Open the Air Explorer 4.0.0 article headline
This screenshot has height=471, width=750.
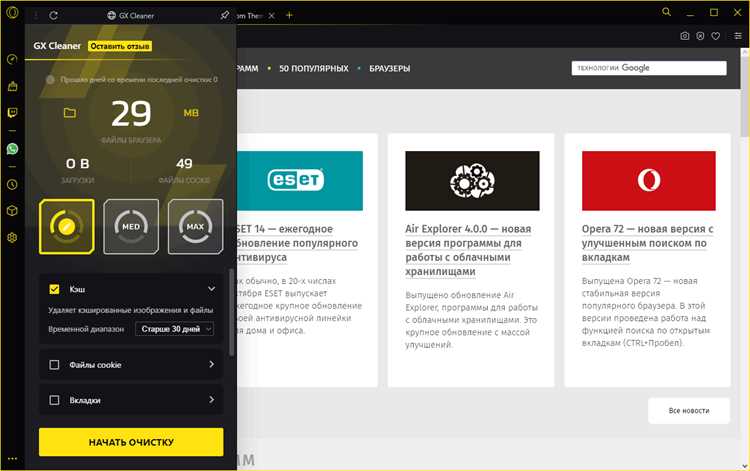tap(468, 250)
